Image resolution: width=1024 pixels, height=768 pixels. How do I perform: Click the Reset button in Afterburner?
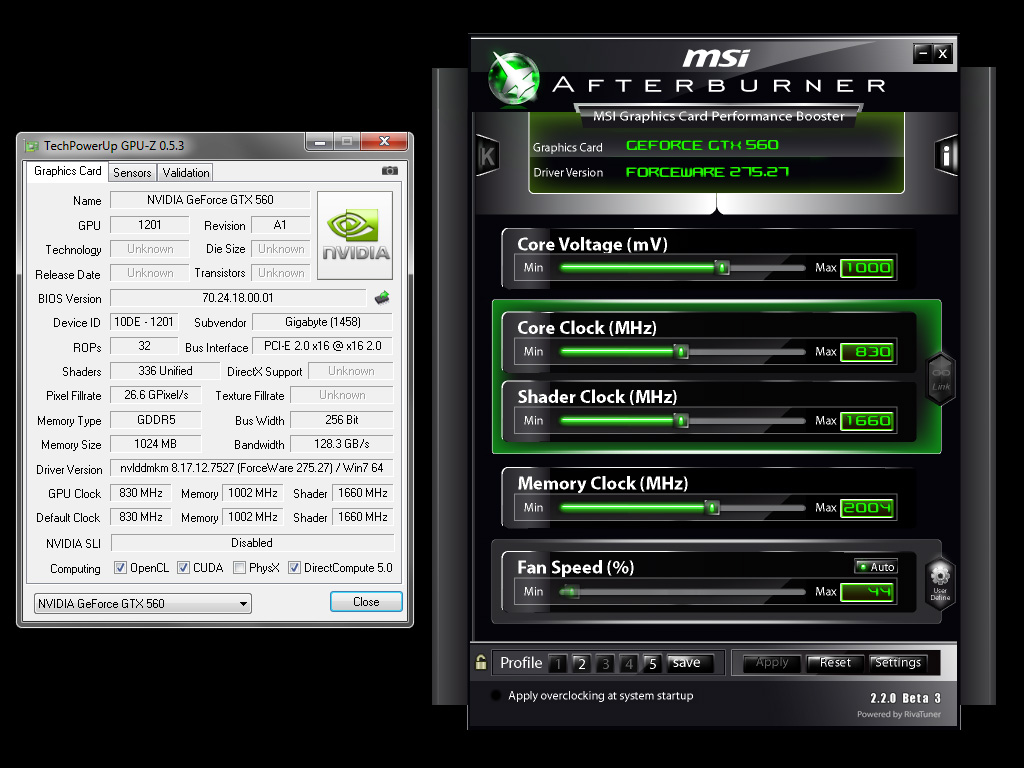pos(835,662)
